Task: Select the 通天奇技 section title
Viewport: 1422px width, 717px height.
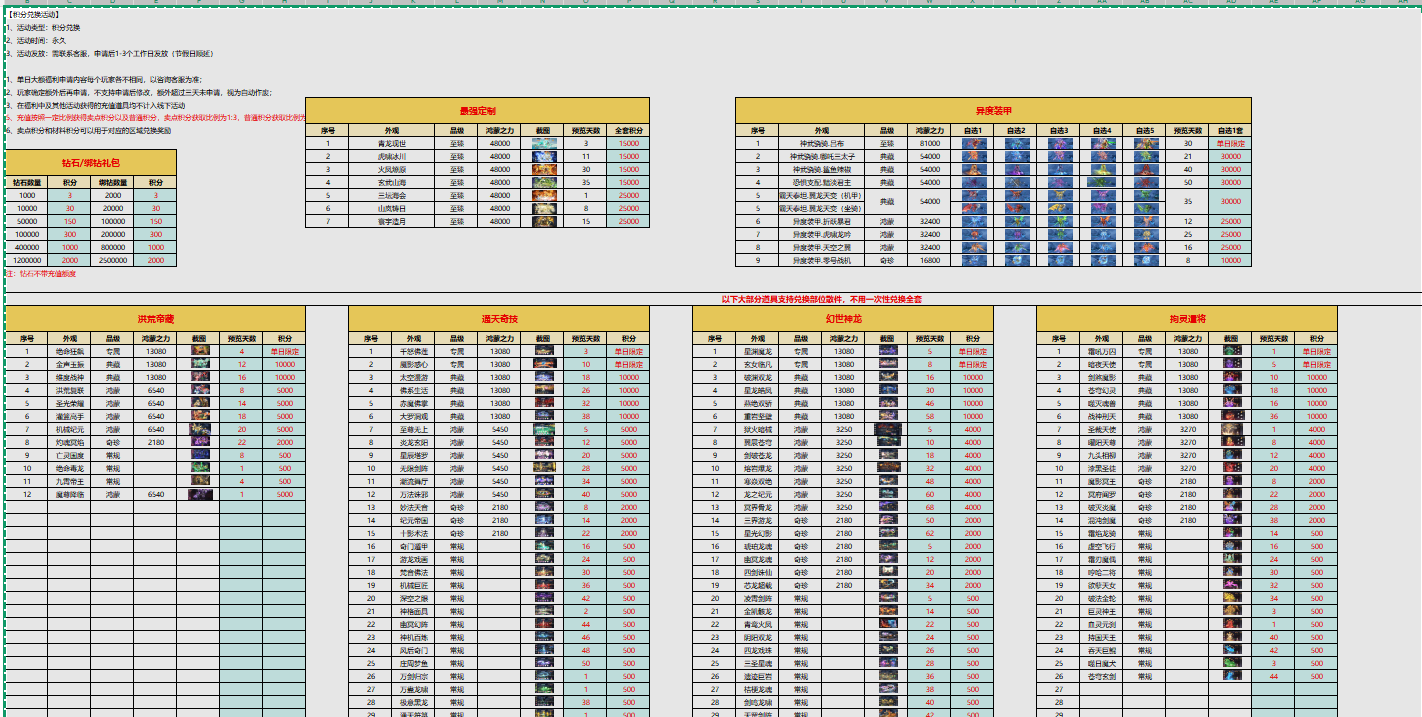Action: click(499, 319)
